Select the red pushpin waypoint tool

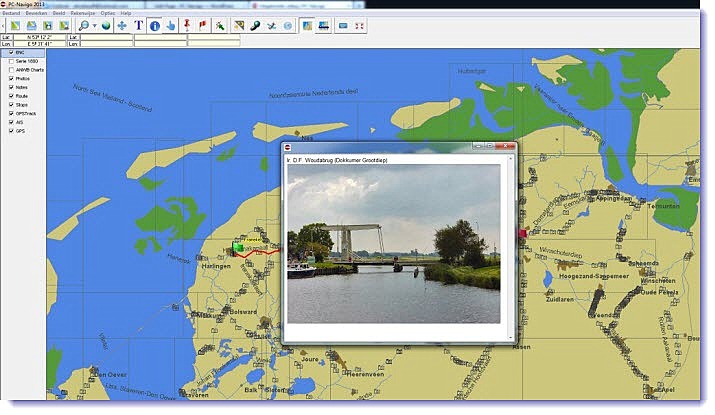point(187,26)
